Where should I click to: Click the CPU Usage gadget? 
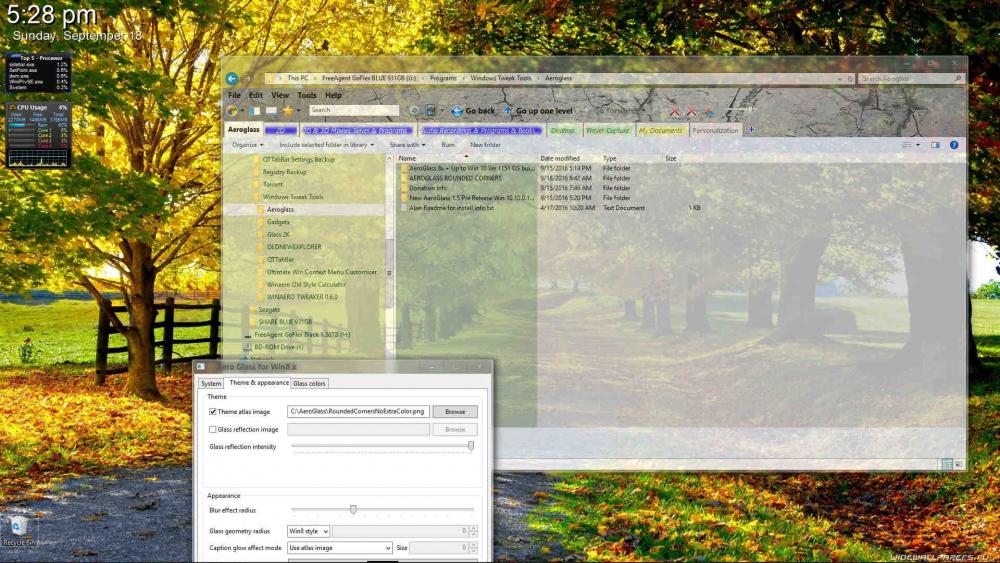[x=38, y=135]
